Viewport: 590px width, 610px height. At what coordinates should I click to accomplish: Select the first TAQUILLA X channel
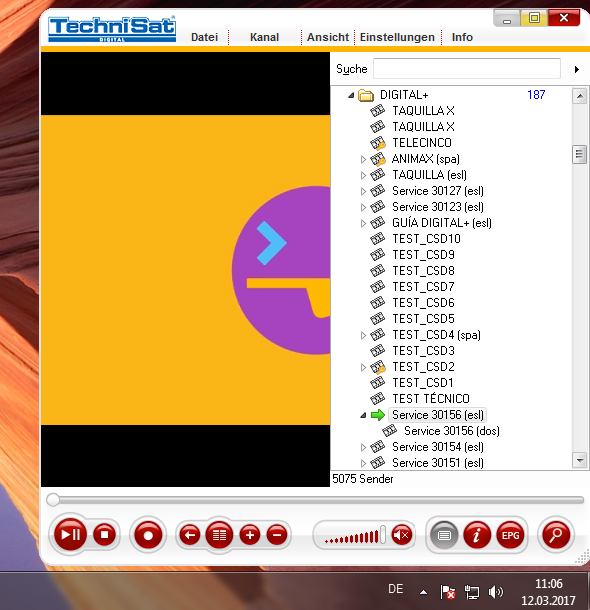pos(423,111)
